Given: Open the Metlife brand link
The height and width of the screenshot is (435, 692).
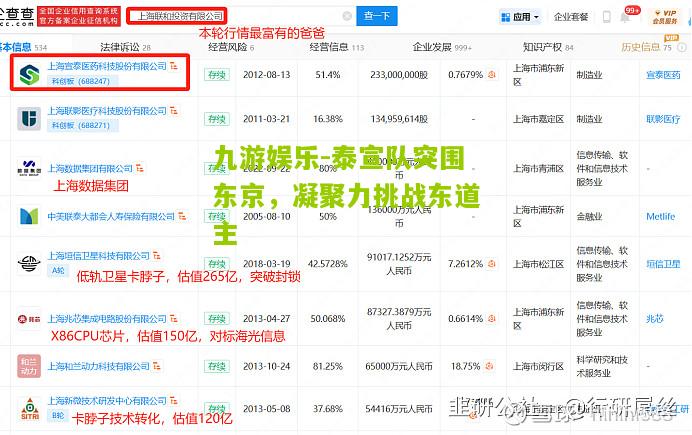Looking at the screenshot, I should click(660, 216).
